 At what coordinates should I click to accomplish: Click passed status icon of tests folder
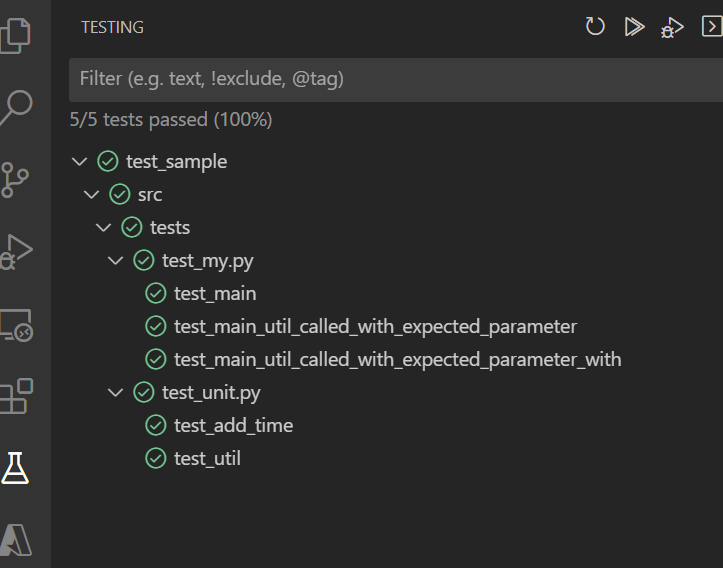pyautogui.click(x=132, y=227)
